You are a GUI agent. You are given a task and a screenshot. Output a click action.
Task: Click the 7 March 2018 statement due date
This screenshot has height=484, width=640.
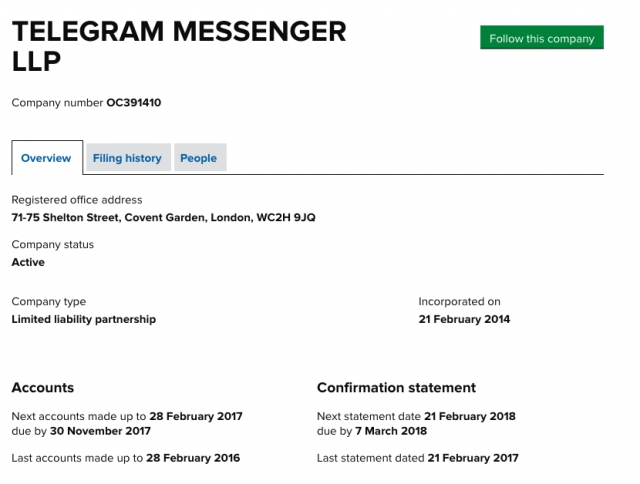391,431
